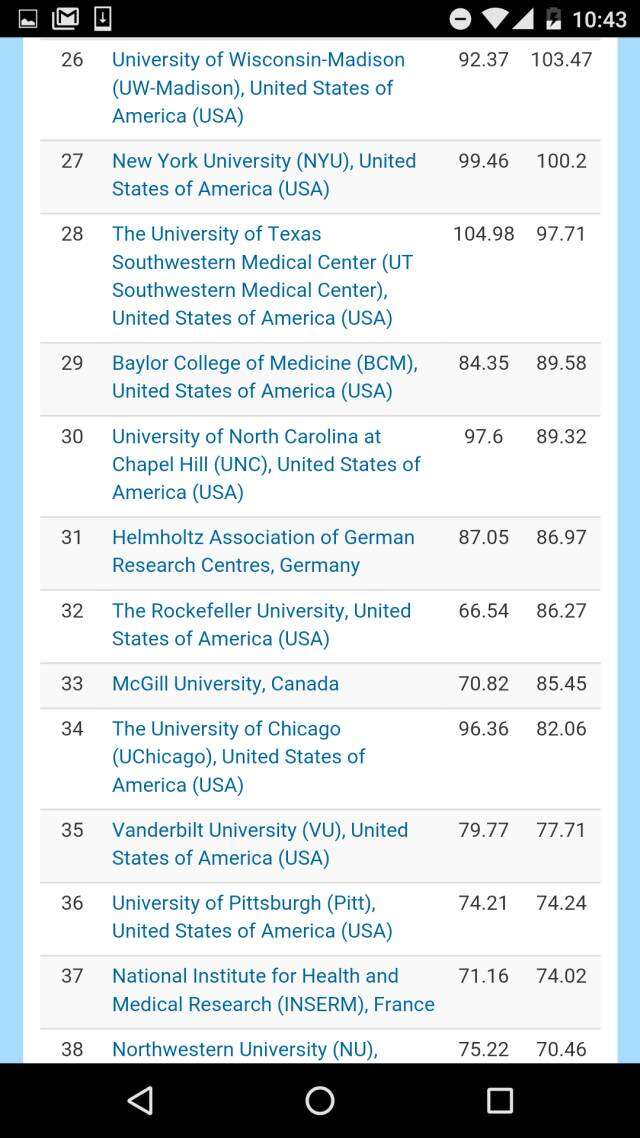This screenshot has height=1138, width=640.
Task: Open recent apps with square button
Action: 499,1101
